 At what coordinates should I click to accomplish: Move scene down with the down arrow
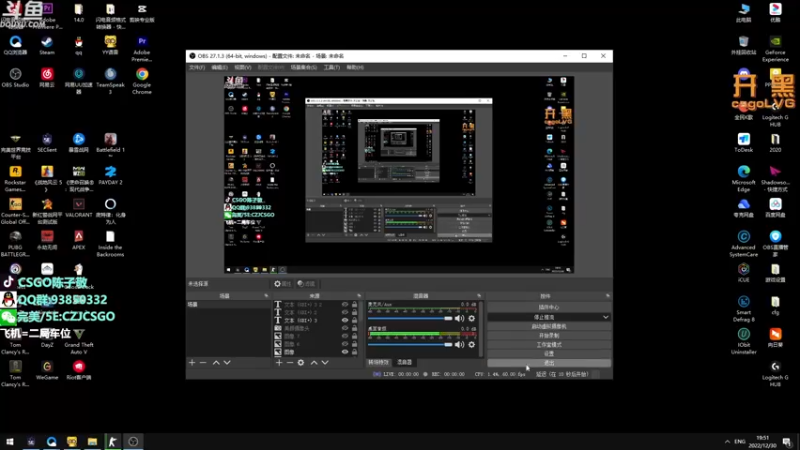[x=227, y=362]
